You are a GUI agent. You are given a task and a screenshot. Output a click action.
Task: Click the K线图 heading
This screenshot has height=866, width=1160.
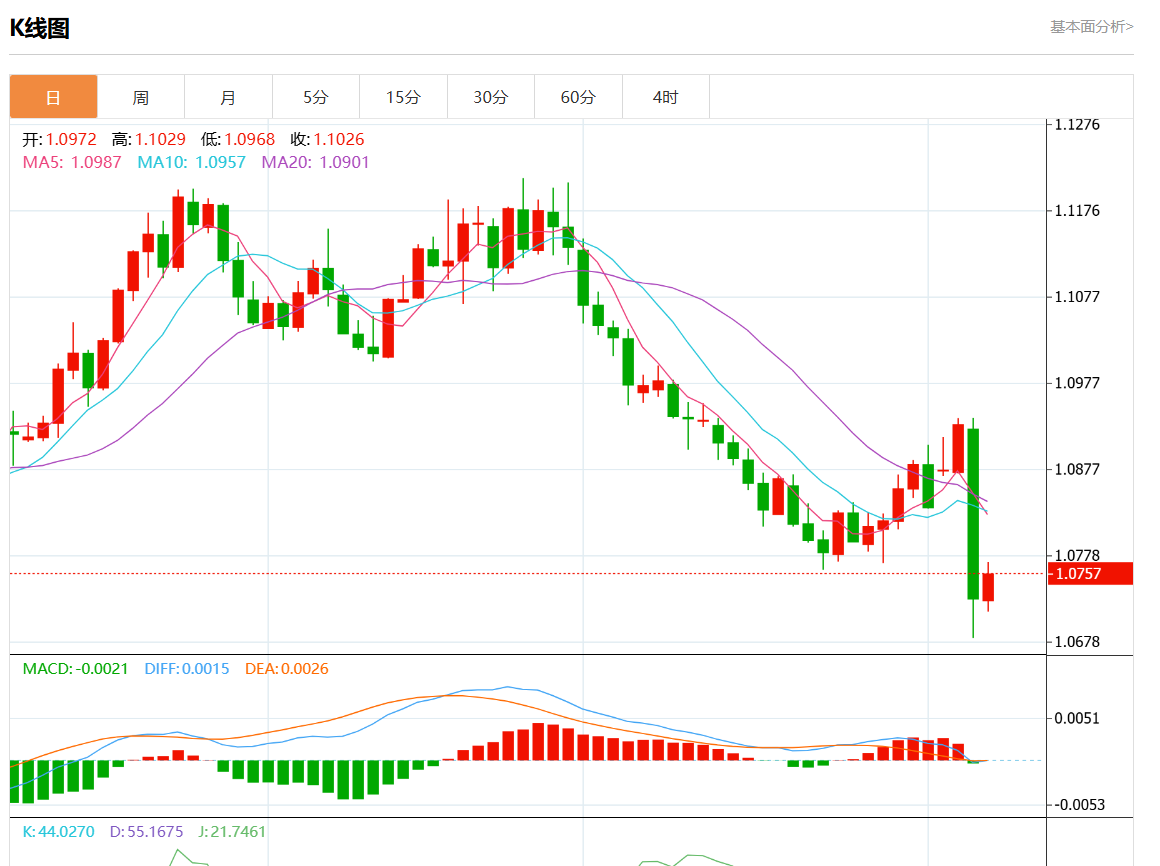point(40,28)
